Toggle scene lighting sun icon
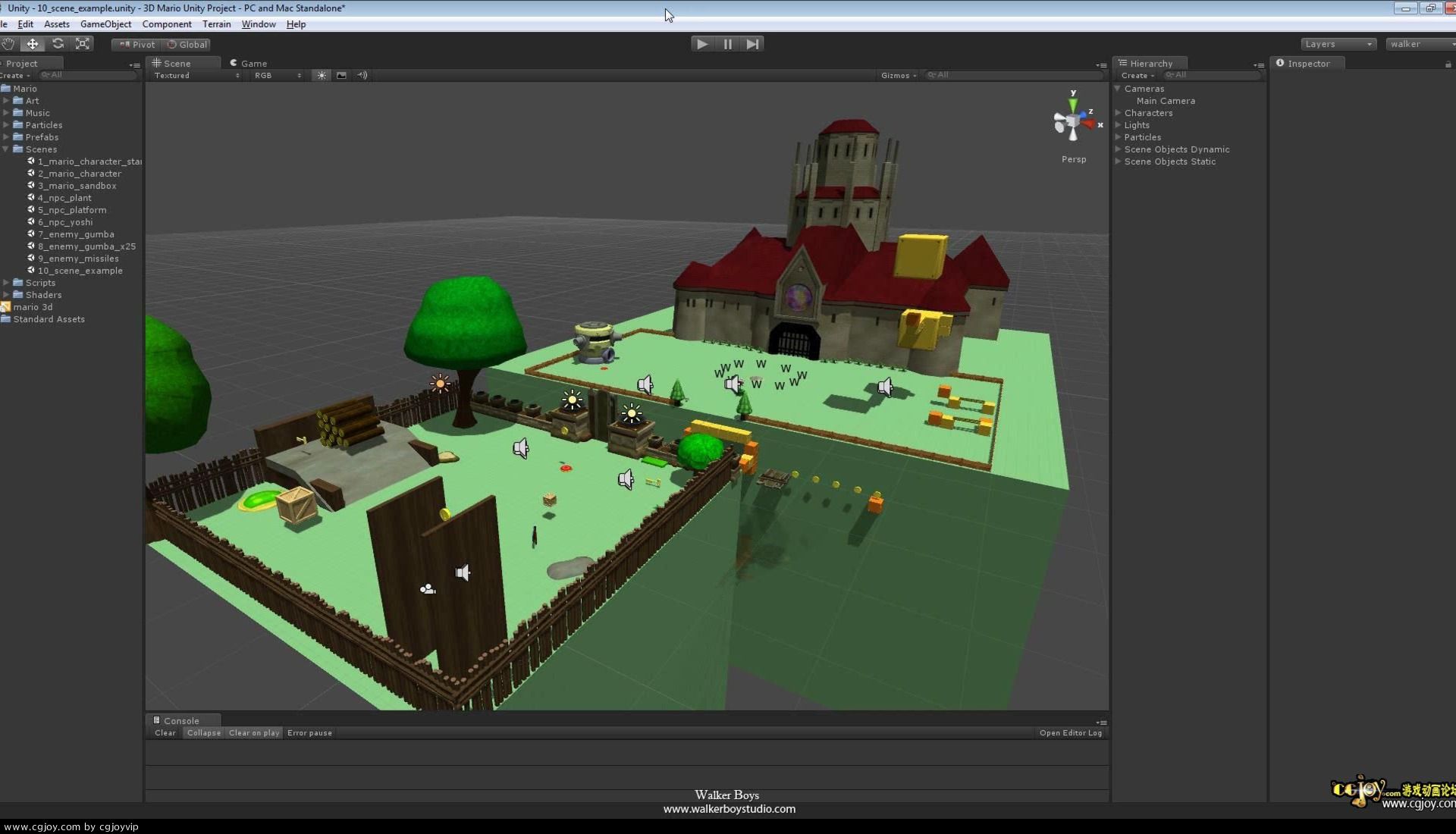Viewport: 1456px width, 834px height. [322, 75]
